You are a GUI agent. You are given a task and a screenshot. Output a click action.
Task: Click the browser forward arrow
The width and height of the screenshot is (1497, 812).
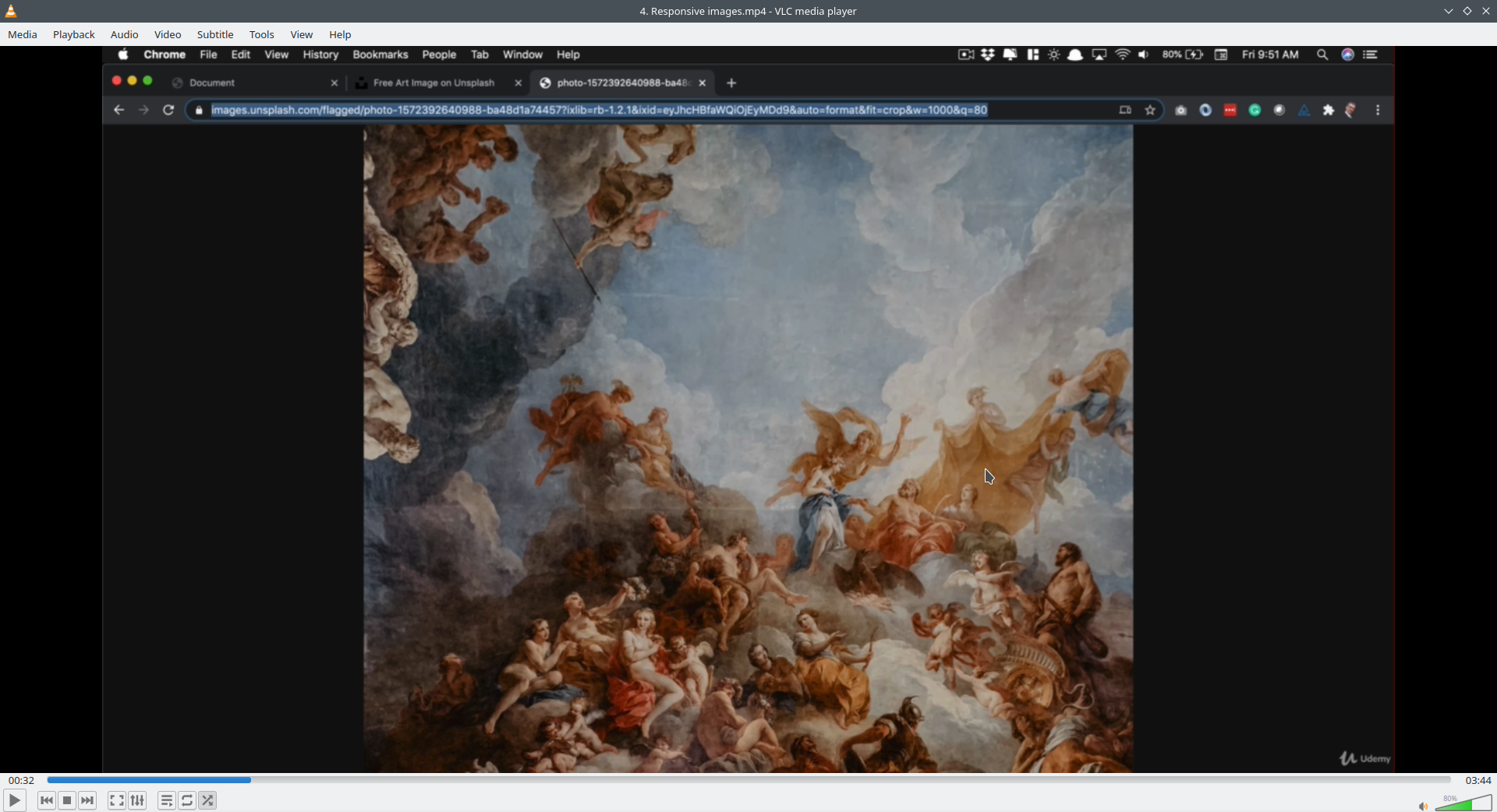(x=143, y=110)
